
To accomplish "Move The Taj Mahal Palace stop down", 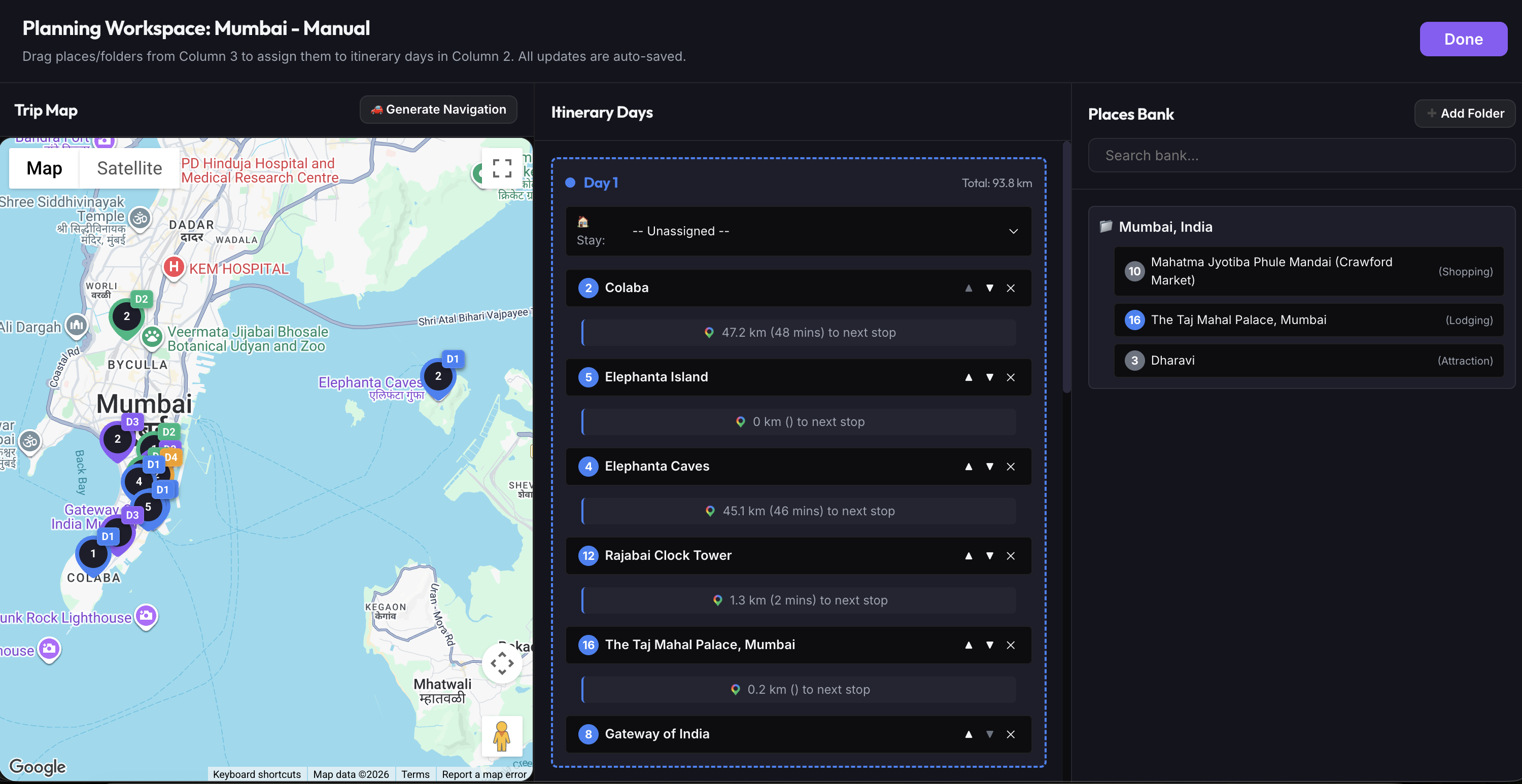I will [x=990, y=645].
